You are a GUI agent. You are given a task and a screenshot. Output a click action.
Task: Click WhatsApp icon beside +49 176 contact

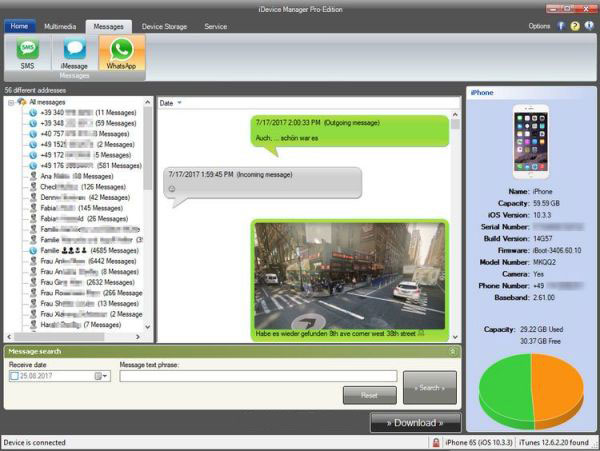coord(33,166)
